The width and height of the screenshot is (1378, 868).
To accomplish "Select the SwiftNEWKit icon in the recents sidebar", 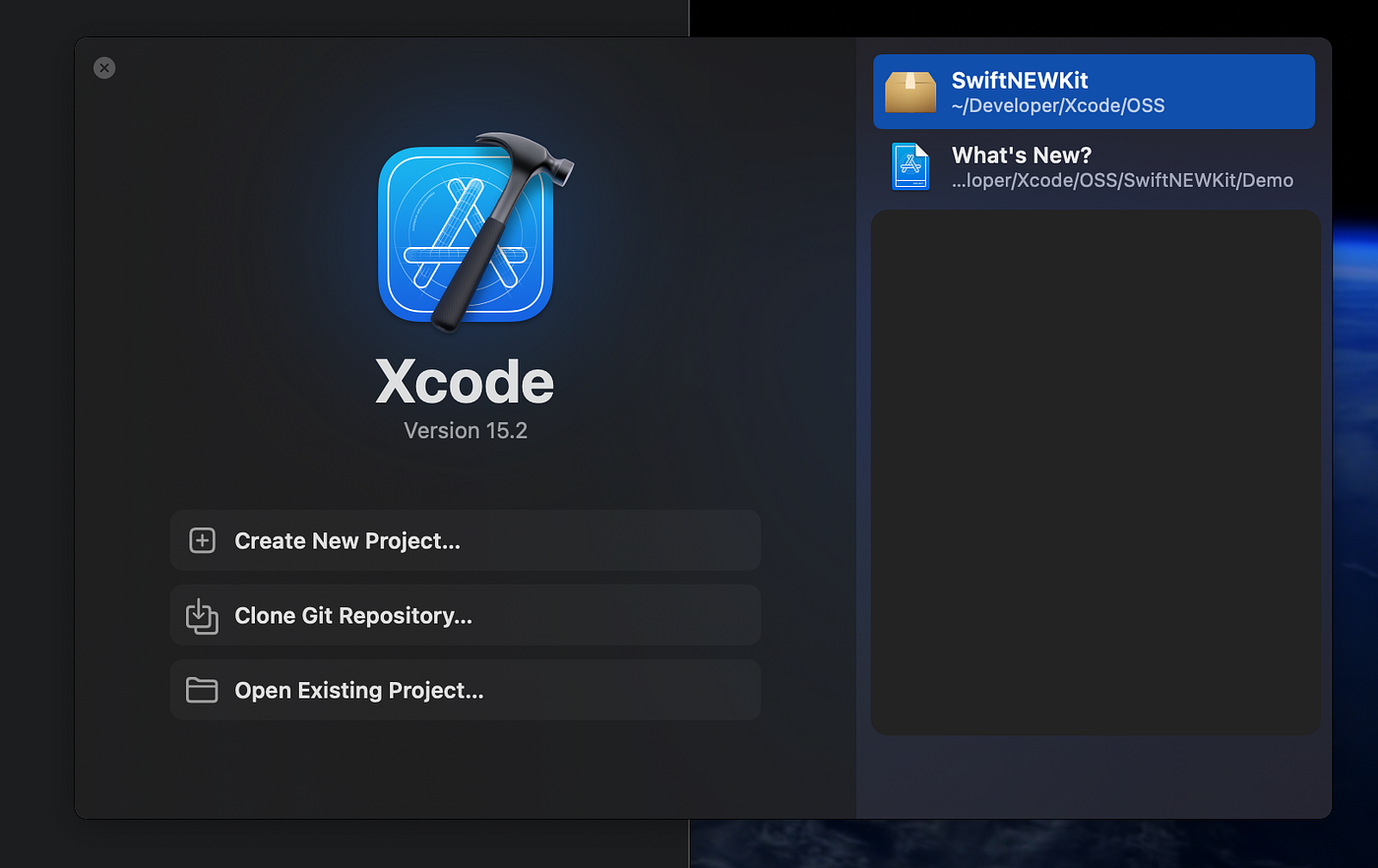I will (910, 91).
